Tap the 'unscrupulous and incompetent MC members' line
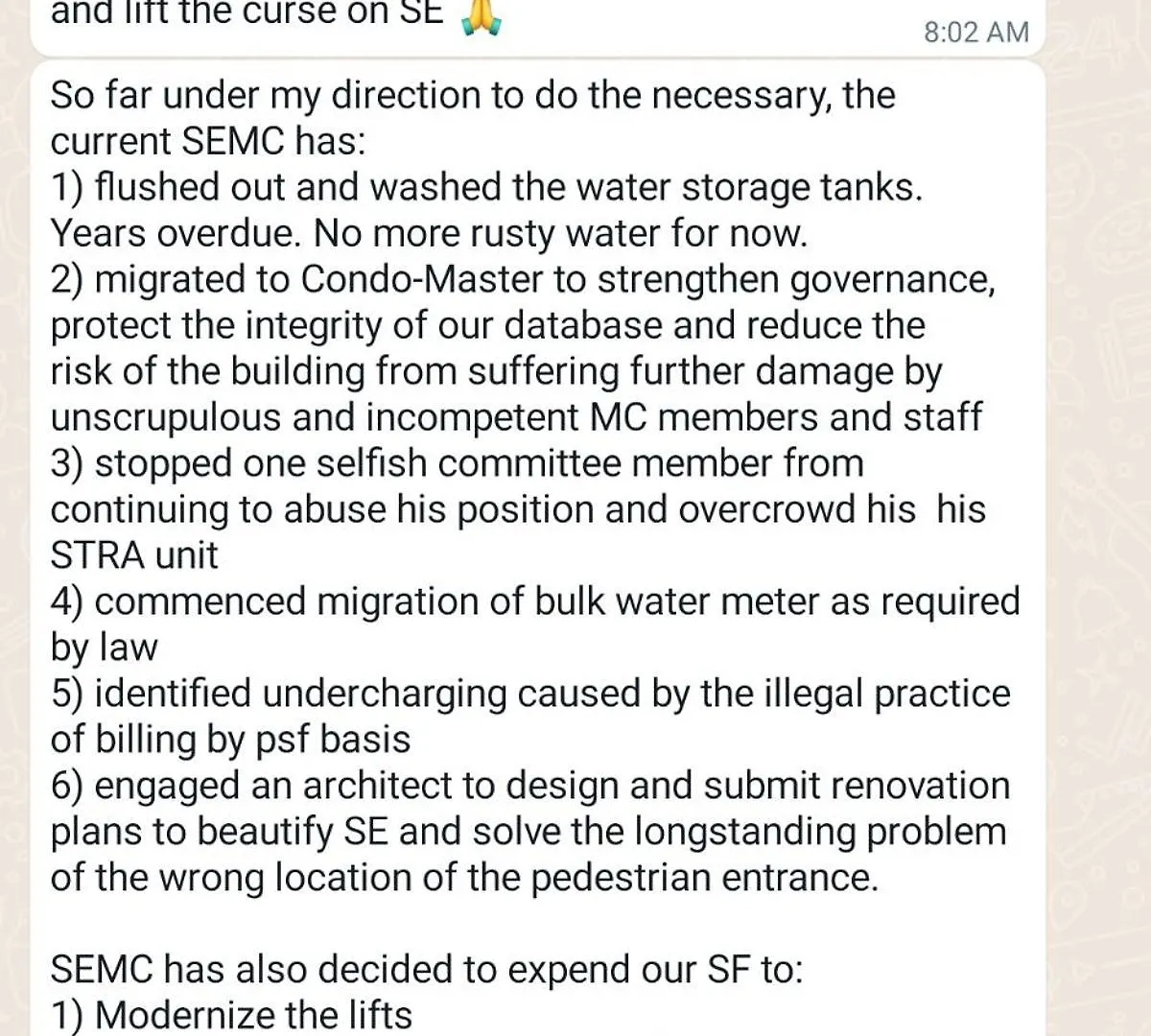The width and height of the screenshot is (1151, 1036). click(516, 417)
